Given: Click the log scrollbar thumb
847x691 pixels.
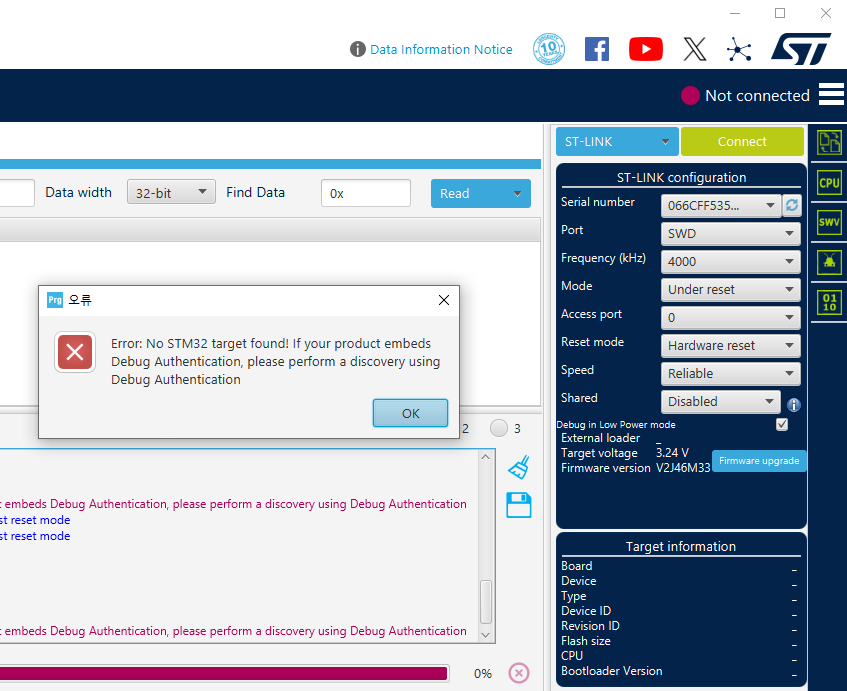Looking at the screenshot, I should click(x=486, y=602).
